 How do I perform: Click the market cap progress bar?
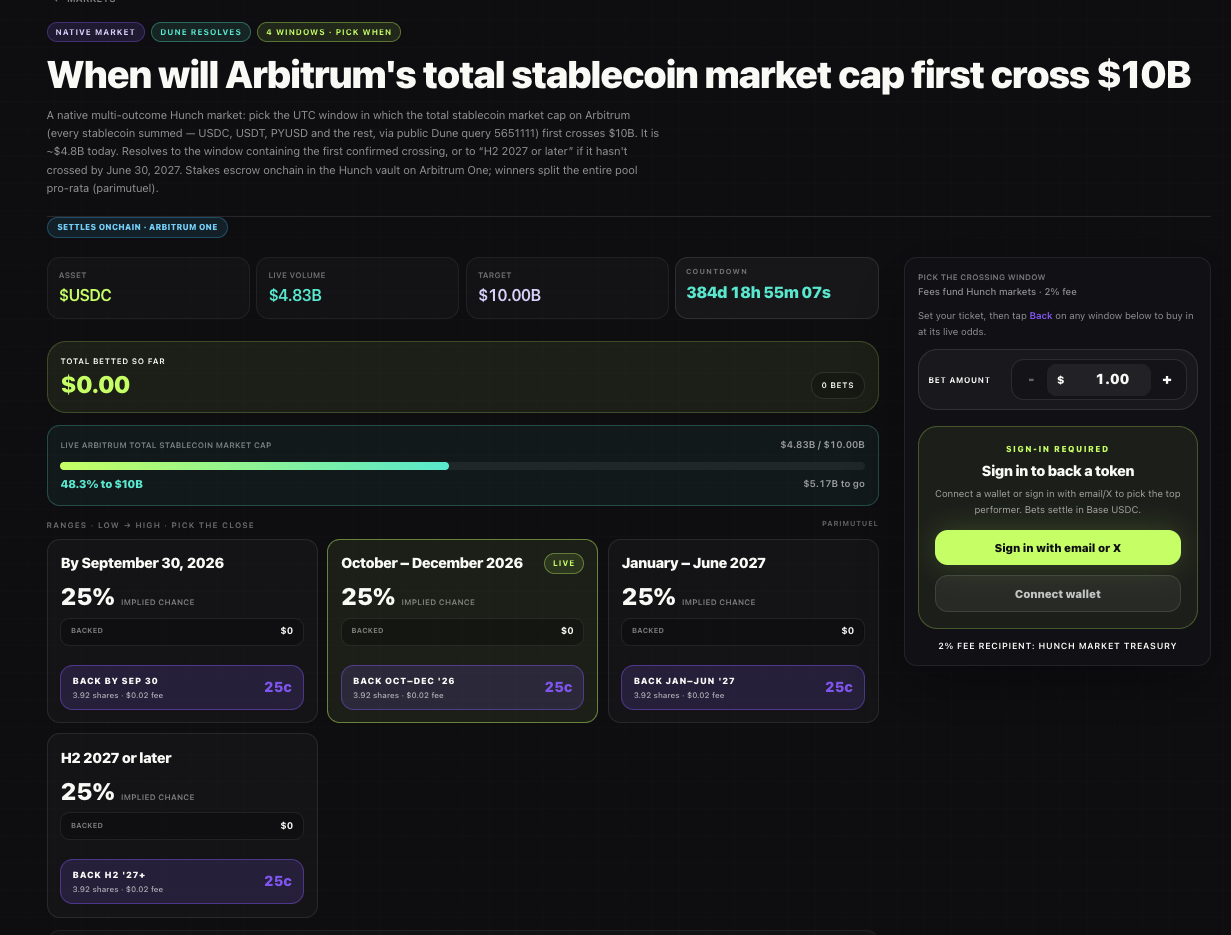click(462, 466)
